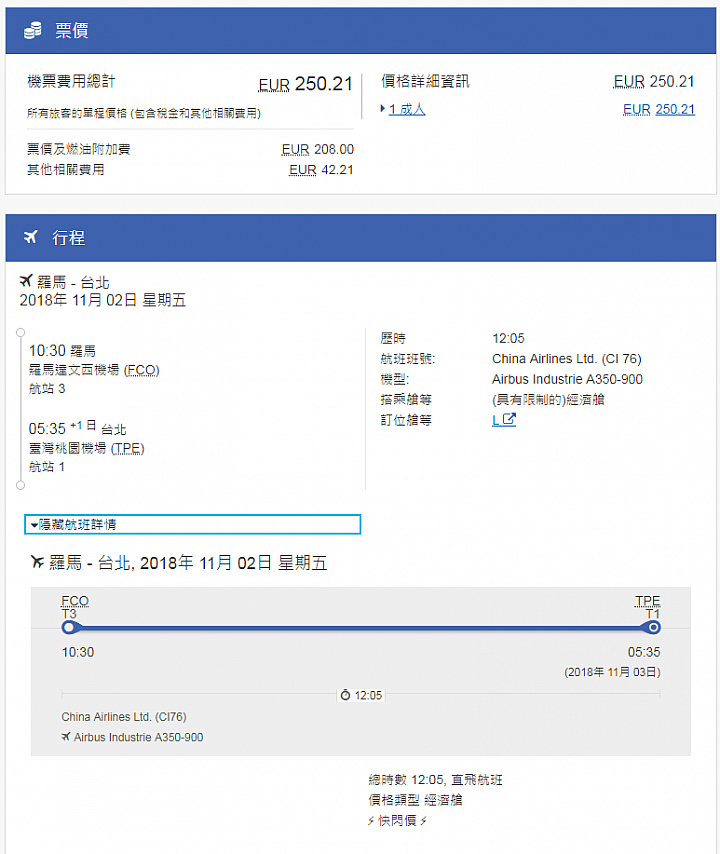Open the EUR 250.21 adult fare link
Viewport: 720px width, 854px height.
tap(659, 109)
